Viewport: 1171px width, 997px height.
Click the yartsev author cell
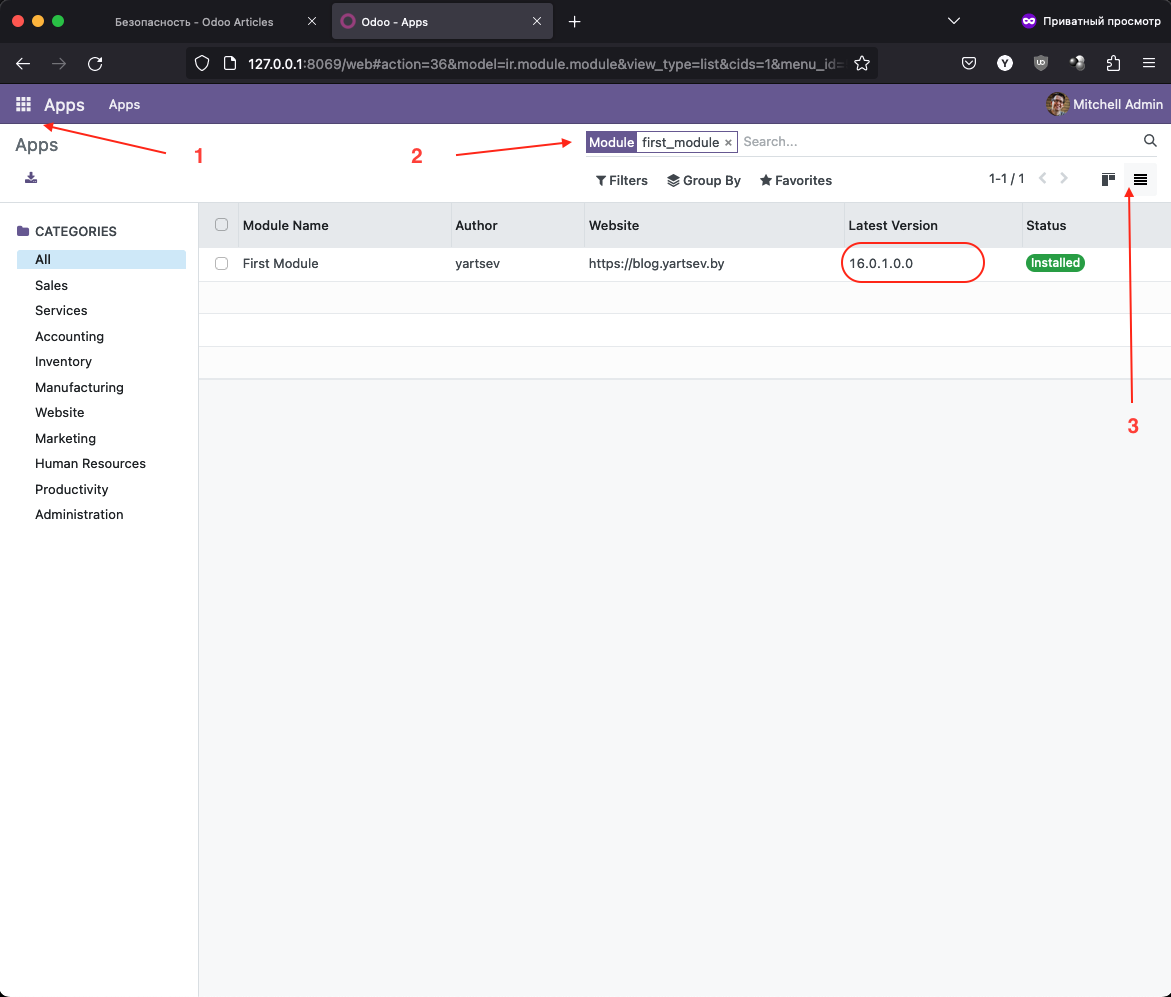click(x=477, y=264)
